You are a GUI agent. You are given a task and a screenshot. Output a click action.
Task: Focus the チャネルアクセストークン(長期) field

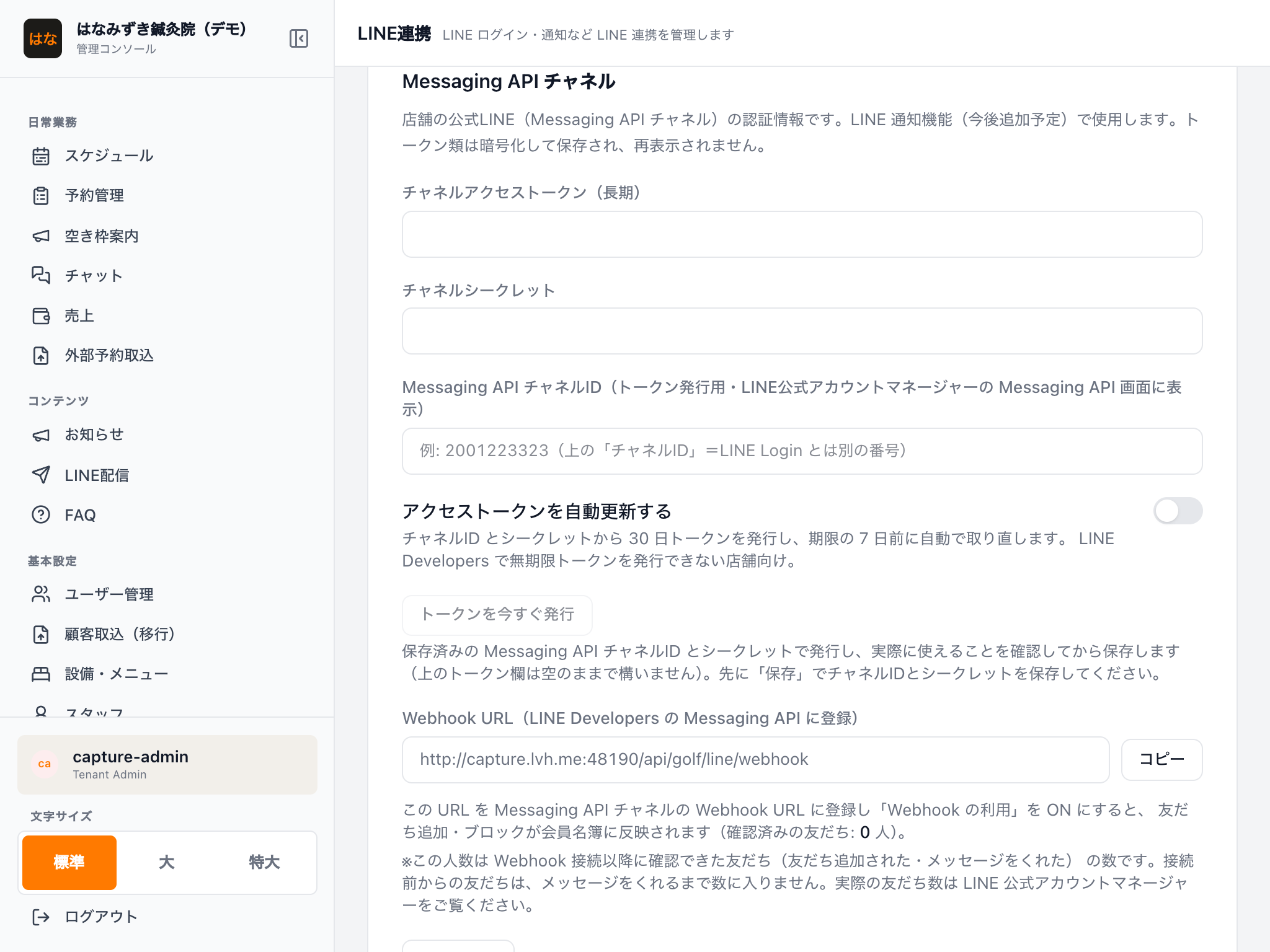(802, 234)
